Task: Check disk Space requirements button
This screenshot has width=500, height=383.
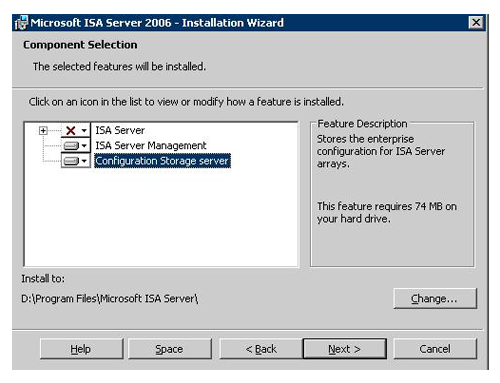Action: [170, 349]
